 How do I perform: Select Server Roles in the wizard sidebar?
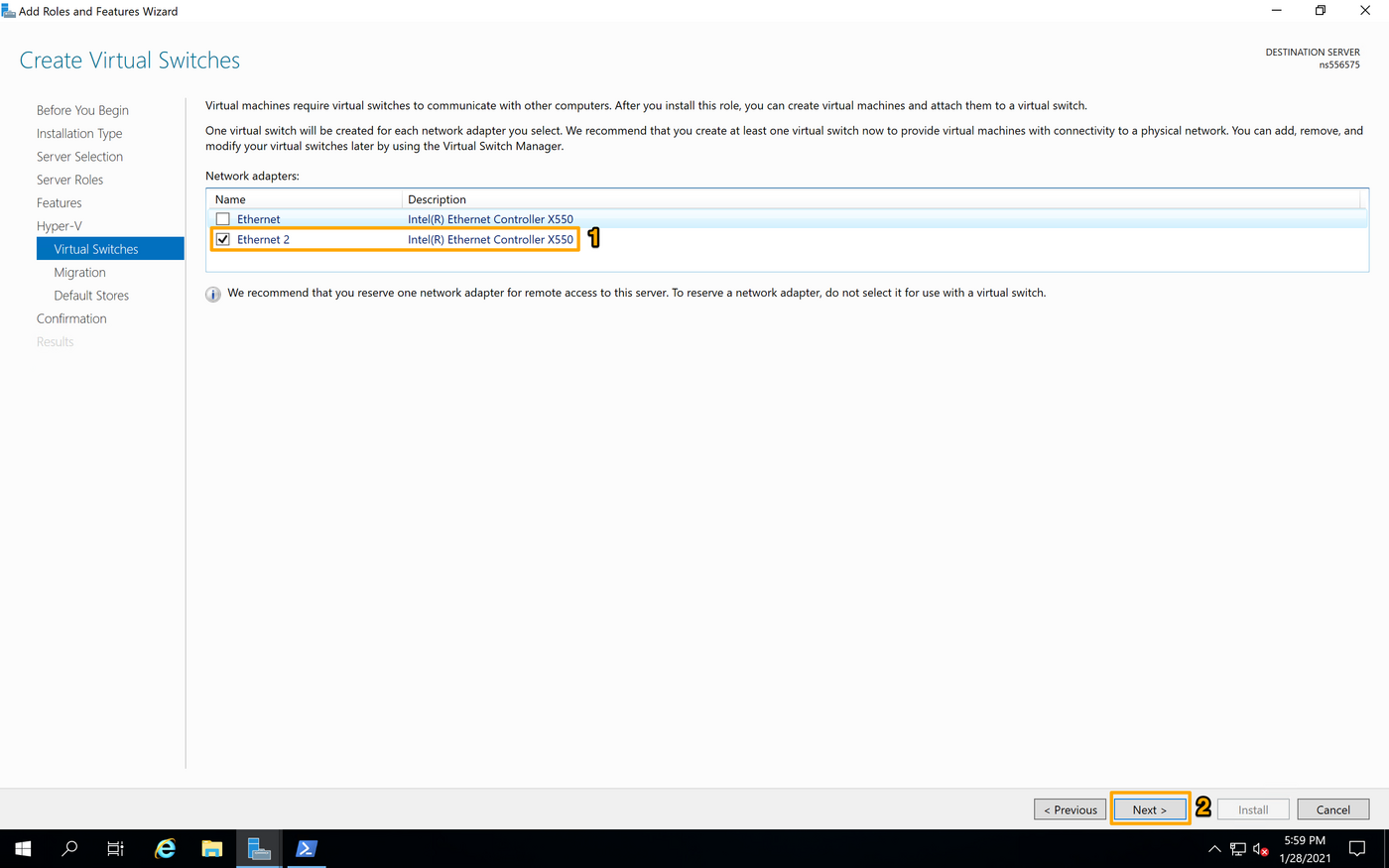tap(69, 179)
